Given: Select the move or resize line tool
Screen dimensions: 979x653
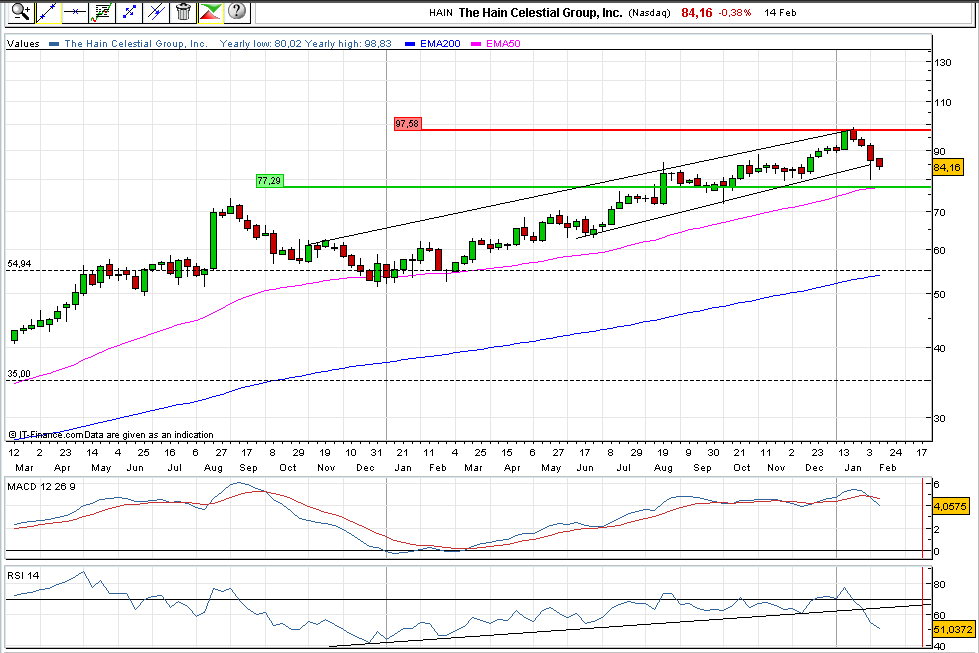Looking at the screenshot, I should click(x=129, y=11).
